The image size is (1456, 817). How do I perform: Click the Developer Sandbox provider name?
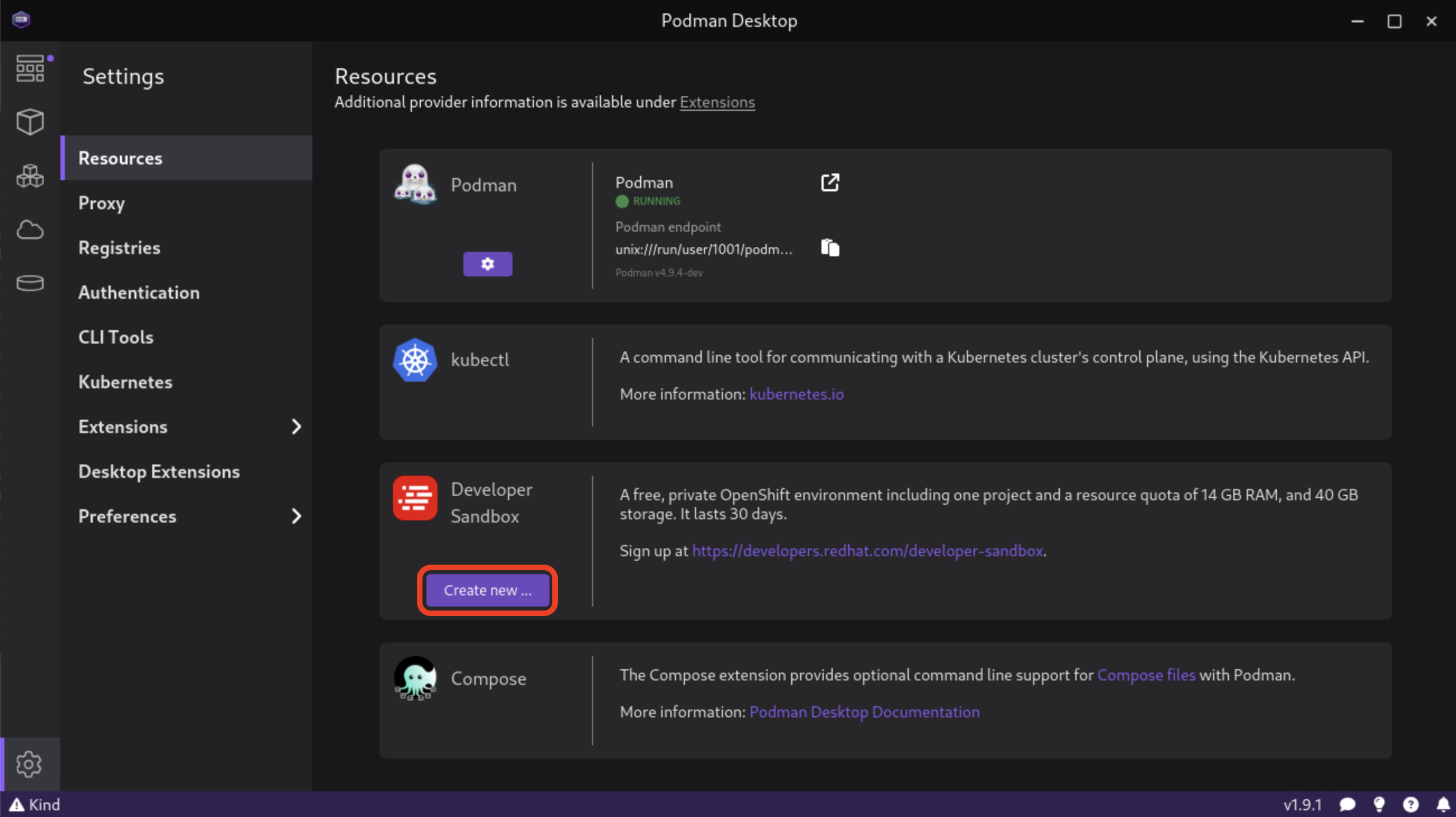[x=491, y=503]
